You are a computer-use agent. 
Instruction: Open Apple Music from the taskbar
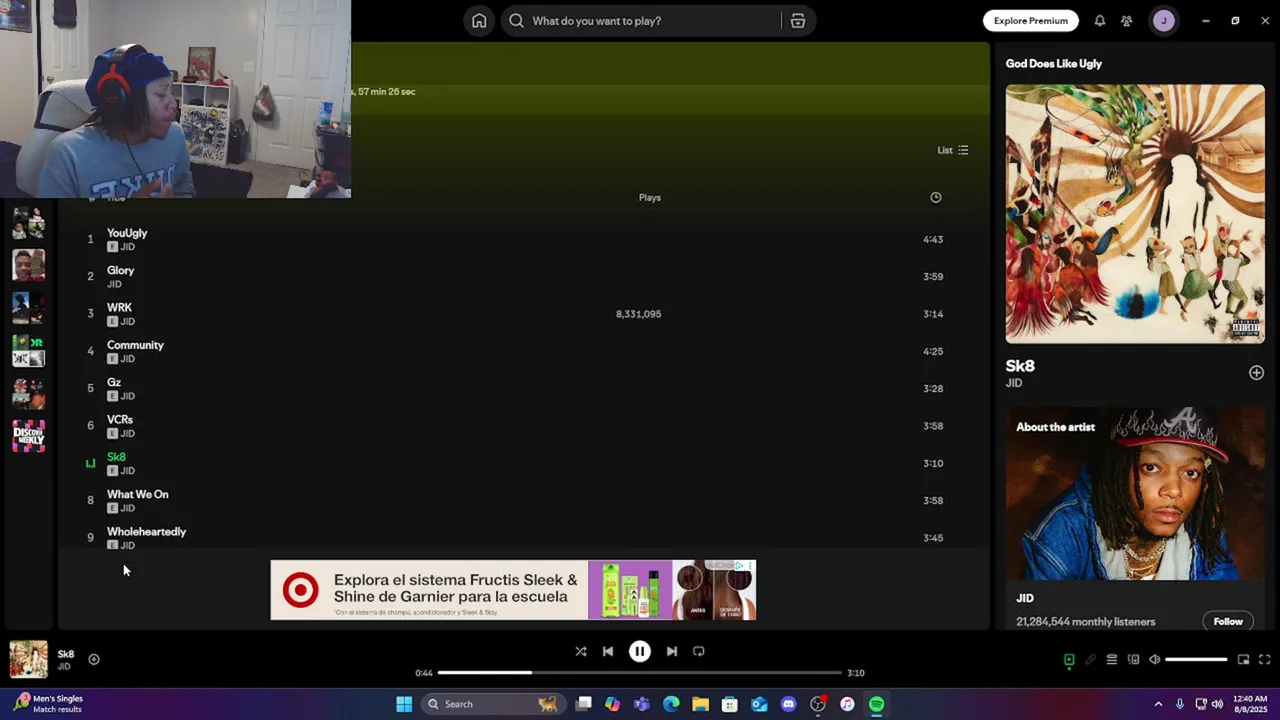point(847,704)
